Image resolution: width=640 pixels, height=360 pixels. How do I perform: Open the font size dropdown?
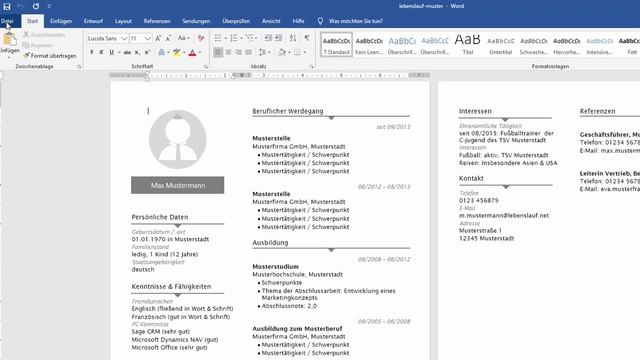(148, 38)
